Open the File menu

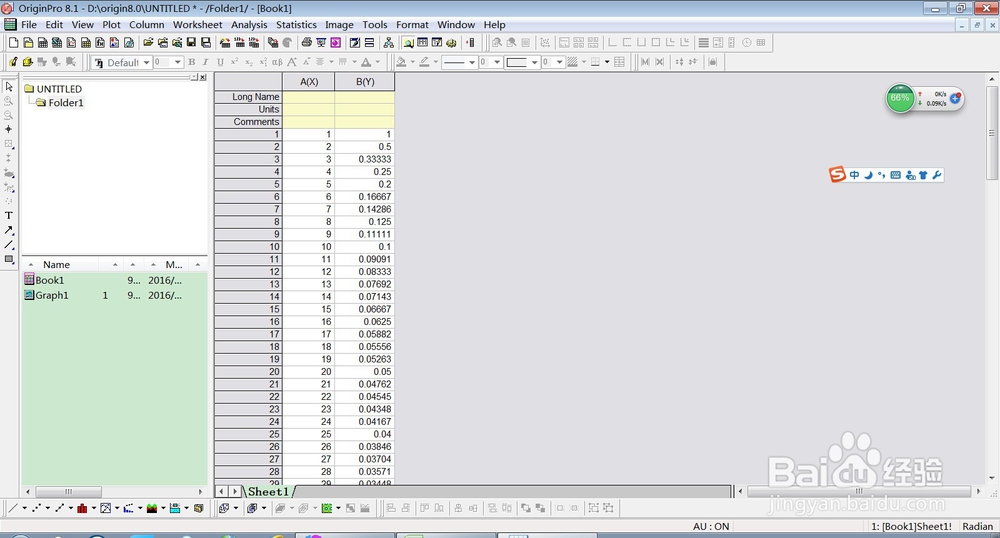pyautogui.click(x=29, y=25)
